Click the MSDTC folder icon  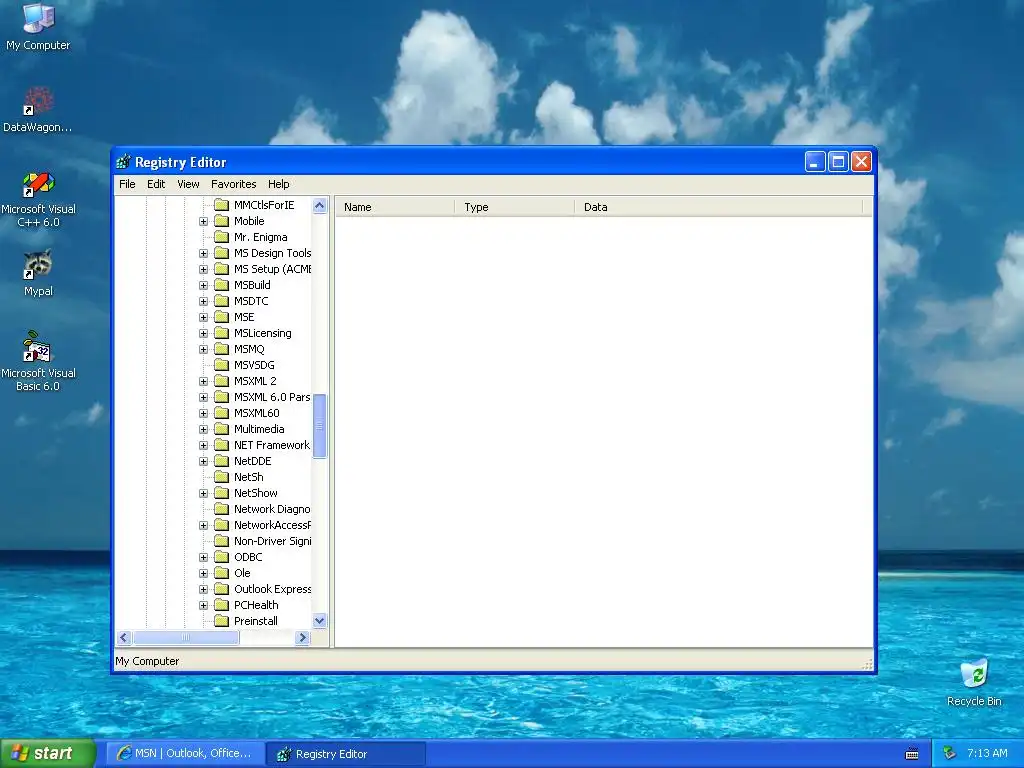click(x=222, y=301)
